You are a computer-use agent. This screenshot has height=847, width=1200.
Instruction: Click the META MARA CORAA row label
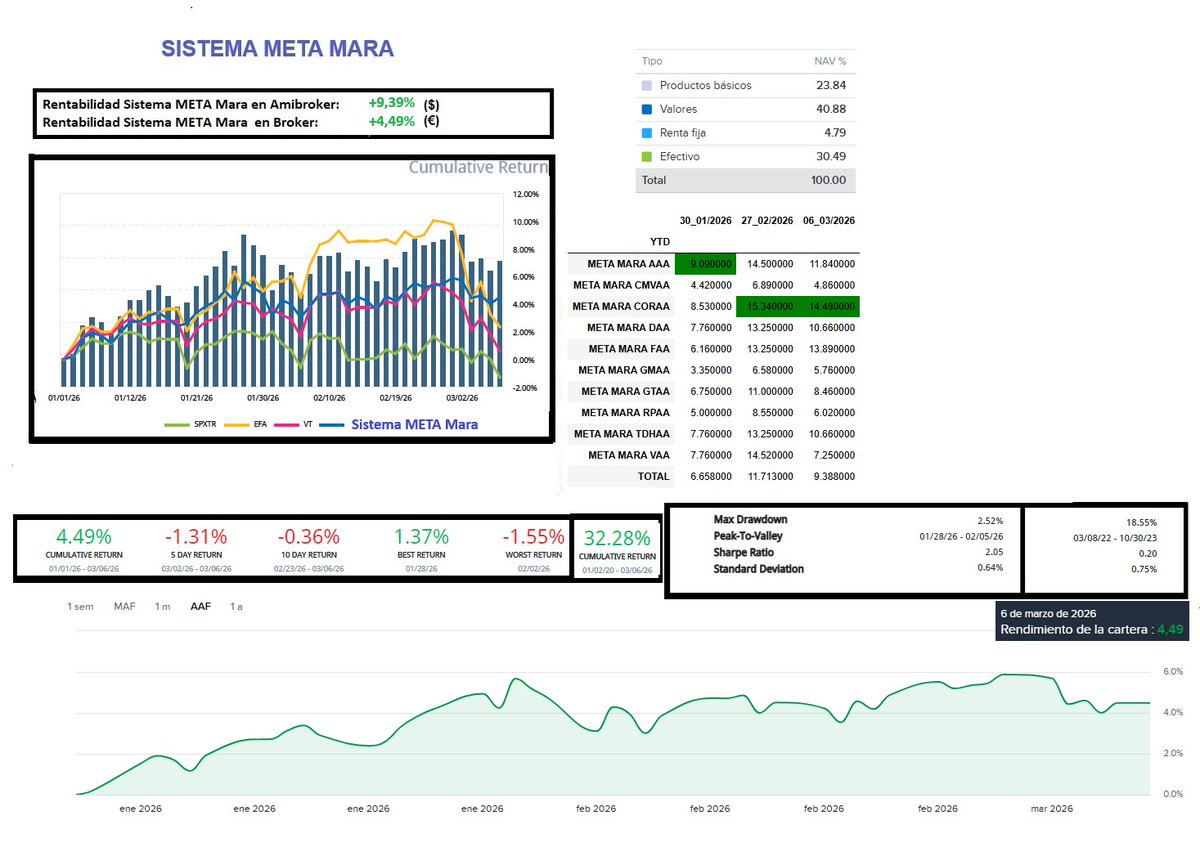click(621, 306)
